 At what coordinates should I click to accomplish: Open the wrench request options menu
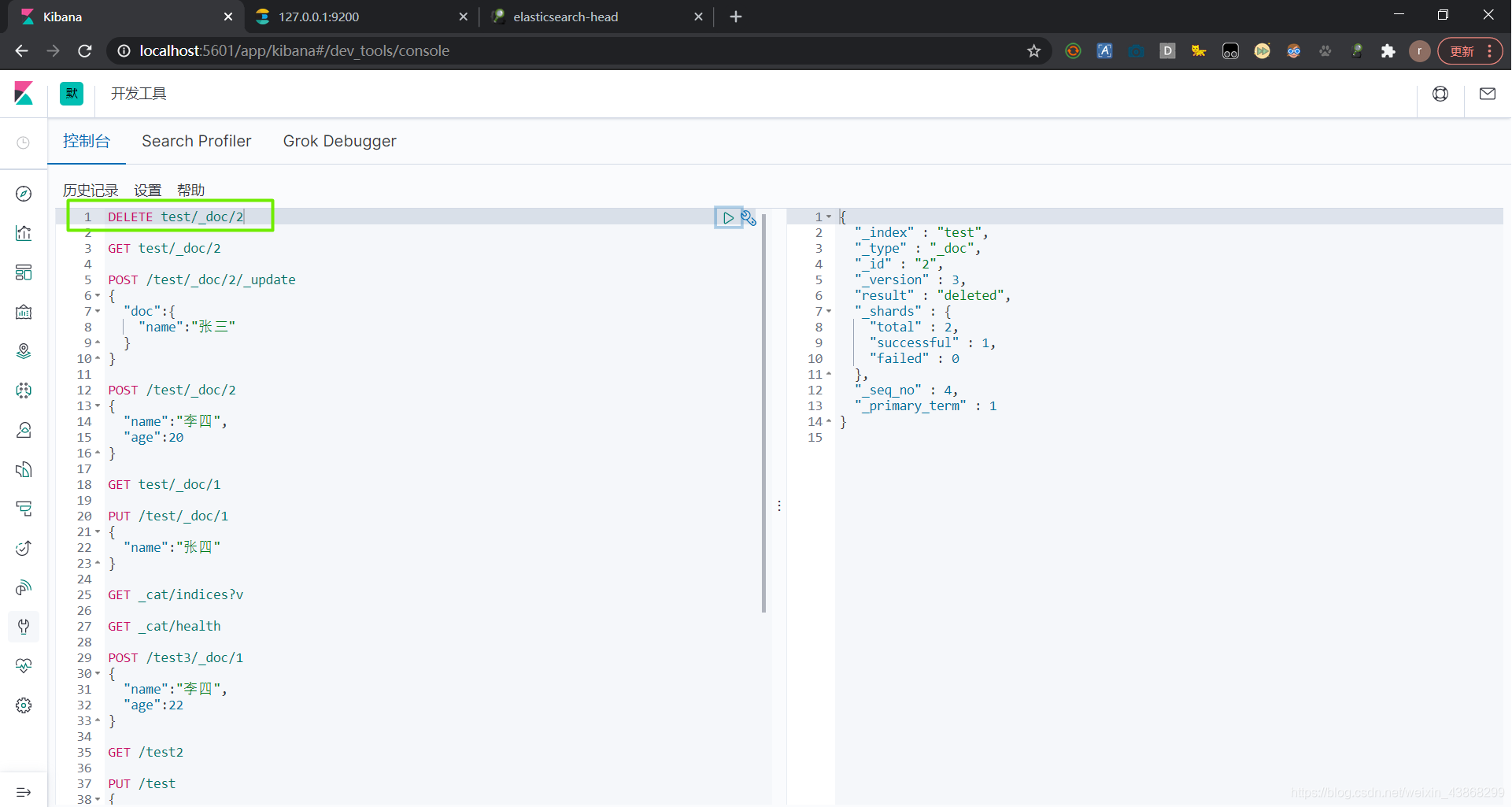(749, 217)
